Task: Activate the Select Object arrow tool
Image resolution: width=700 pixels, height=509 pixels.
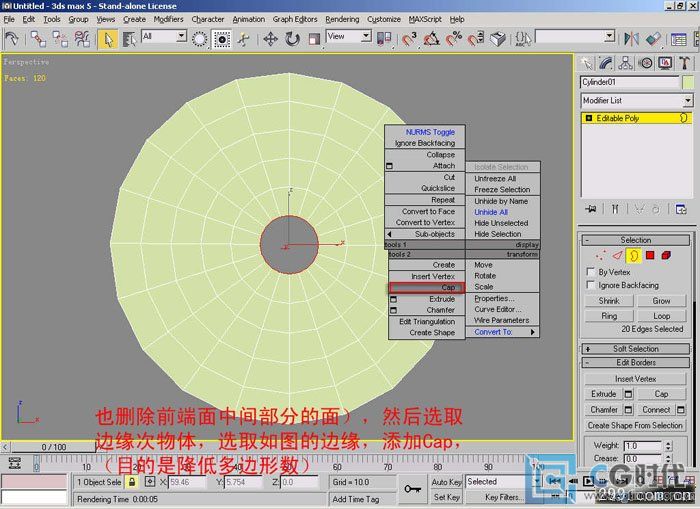Action: 108,39
